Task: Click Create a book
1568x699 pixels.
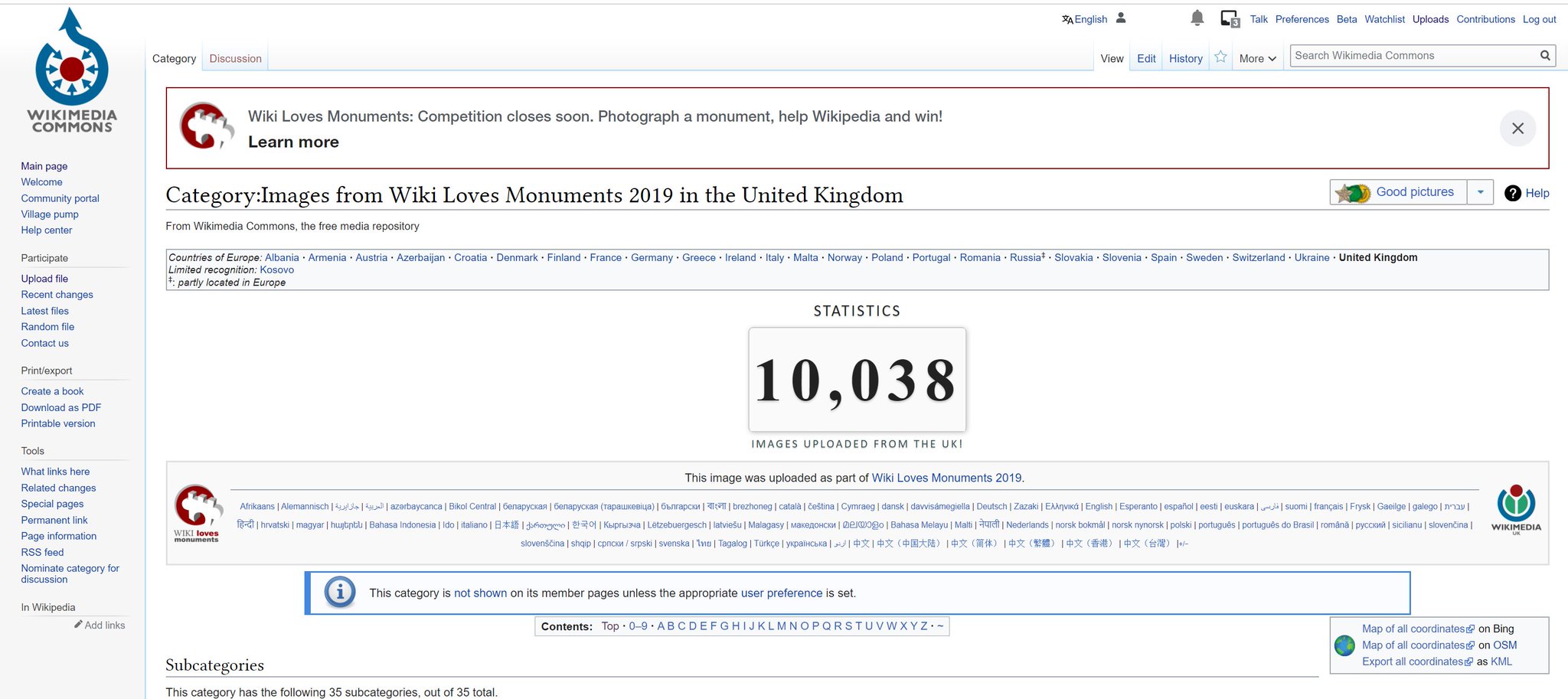Action: pos(52,391)
